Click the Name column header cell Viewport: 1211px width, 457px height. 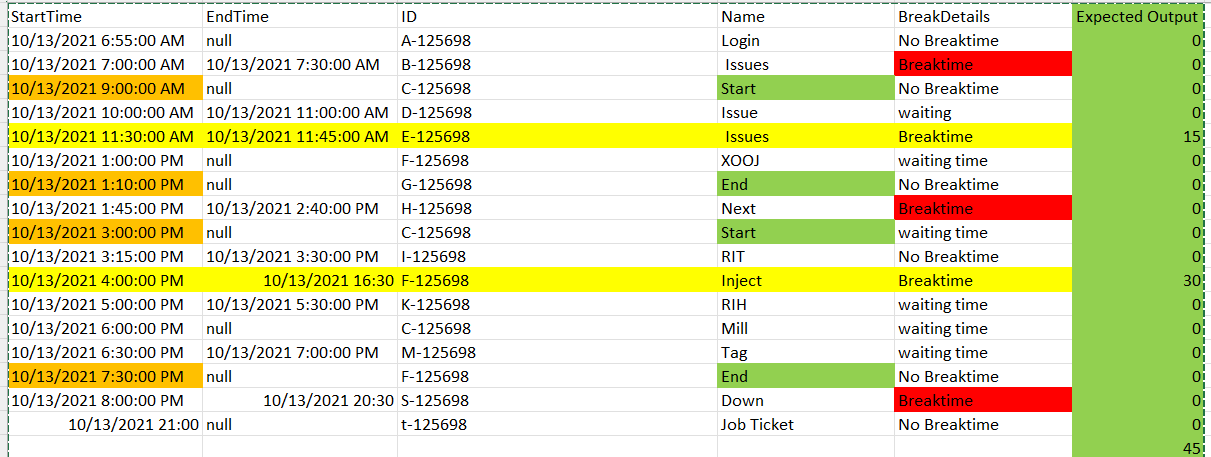(806, 17)
